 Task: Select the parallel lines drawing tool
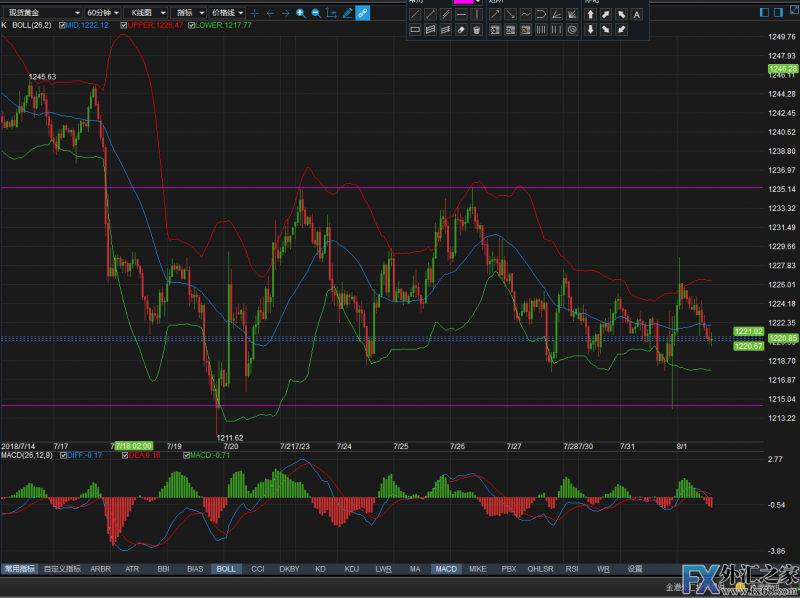tap(446, 15)
